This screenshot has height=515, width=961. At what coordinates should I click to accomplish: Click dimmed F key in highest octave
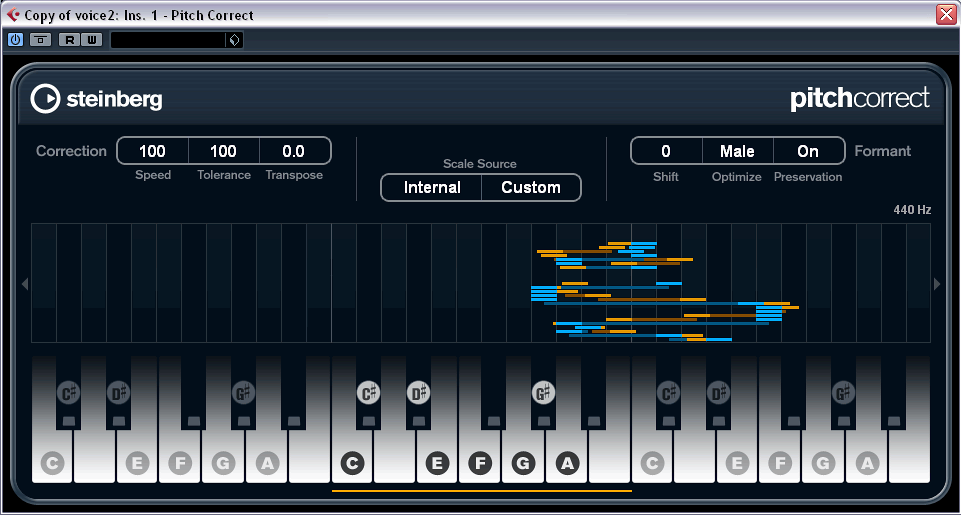click(x=780, y=463)
